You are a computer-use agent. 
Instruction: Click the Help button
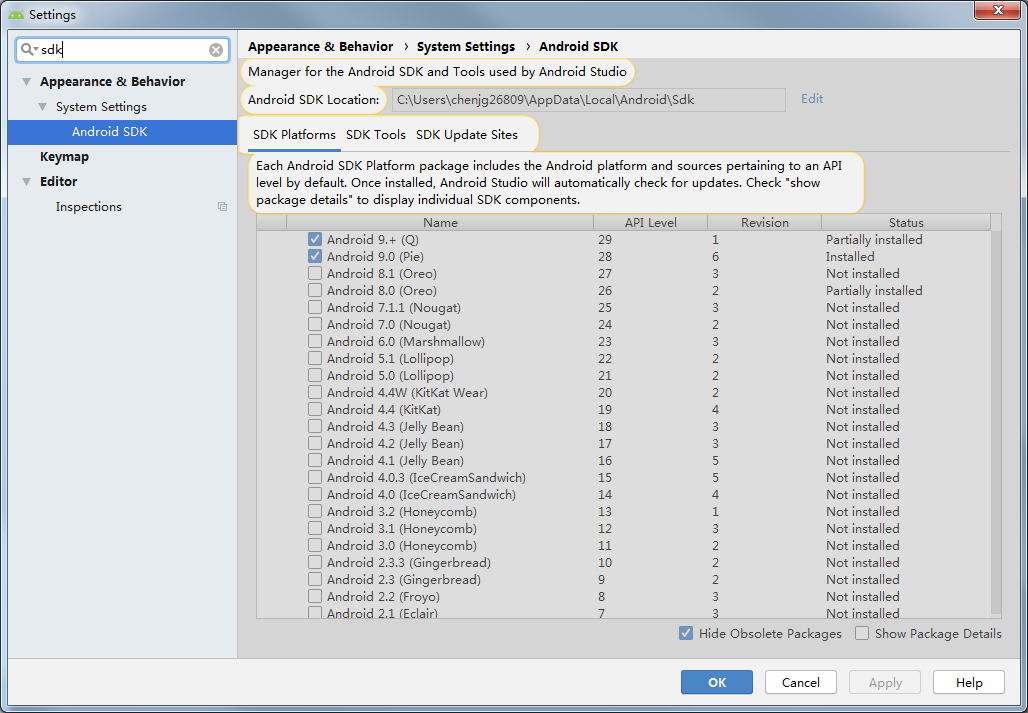coord(969,682)
